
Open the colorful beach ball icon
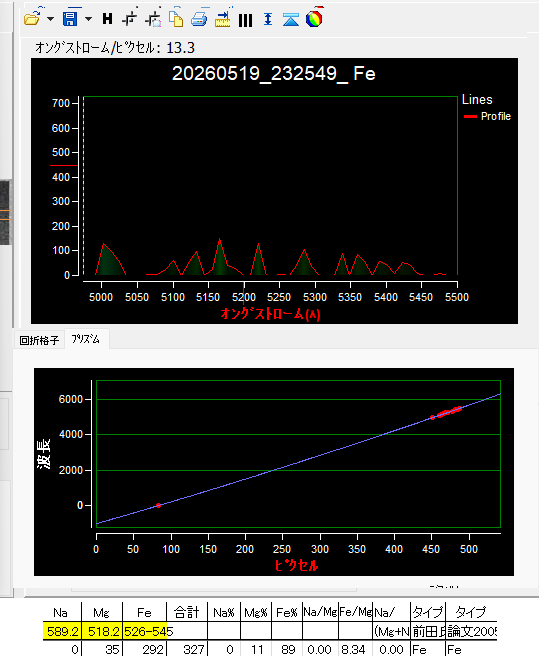pos(314,19)
